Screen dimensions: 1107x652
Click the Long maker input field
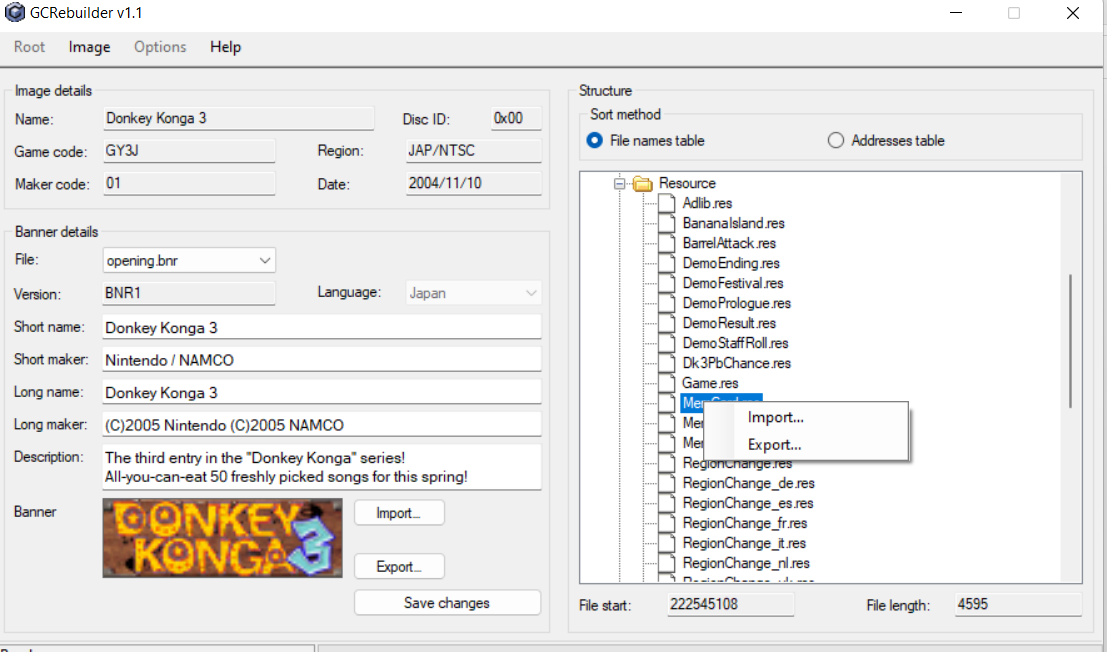click(x=322, y=425)
